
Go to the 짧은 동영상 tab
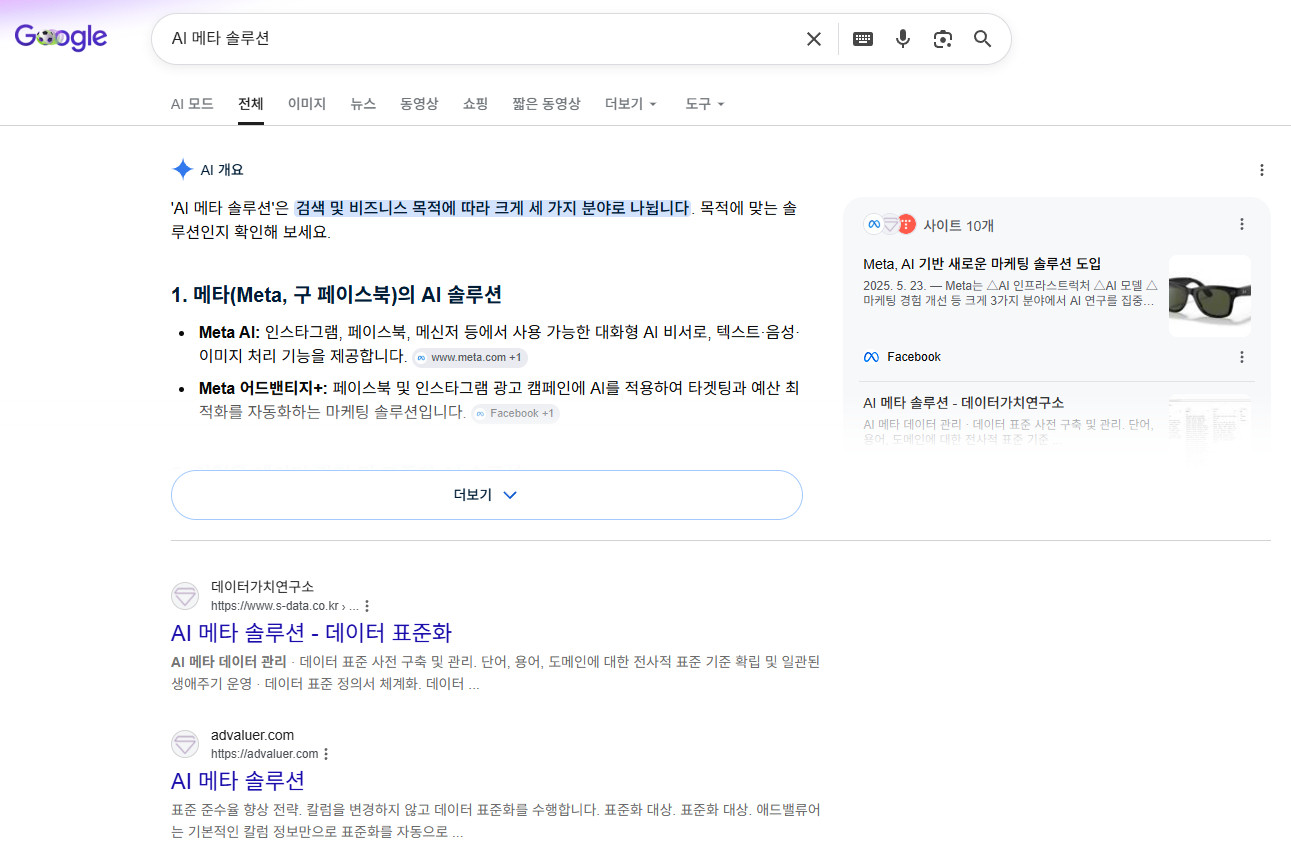[546, 104]
